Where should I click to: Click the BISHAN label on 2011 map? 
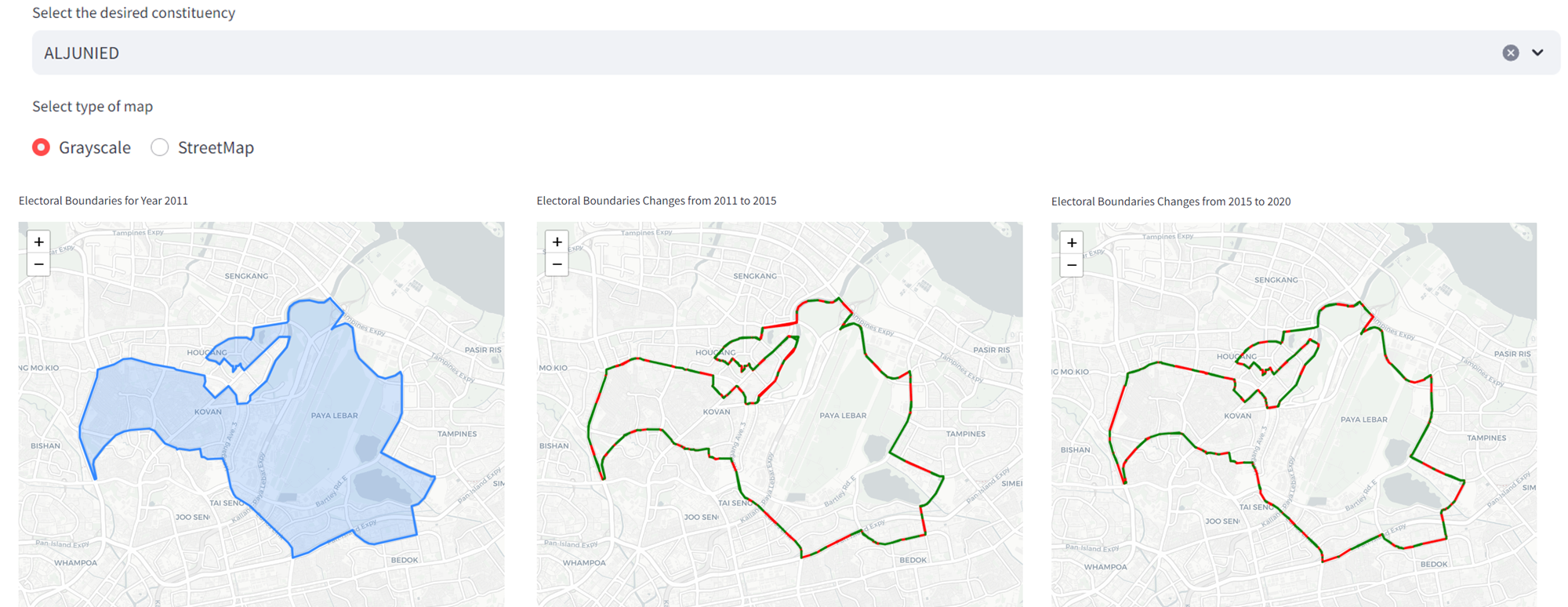[45, 445]
